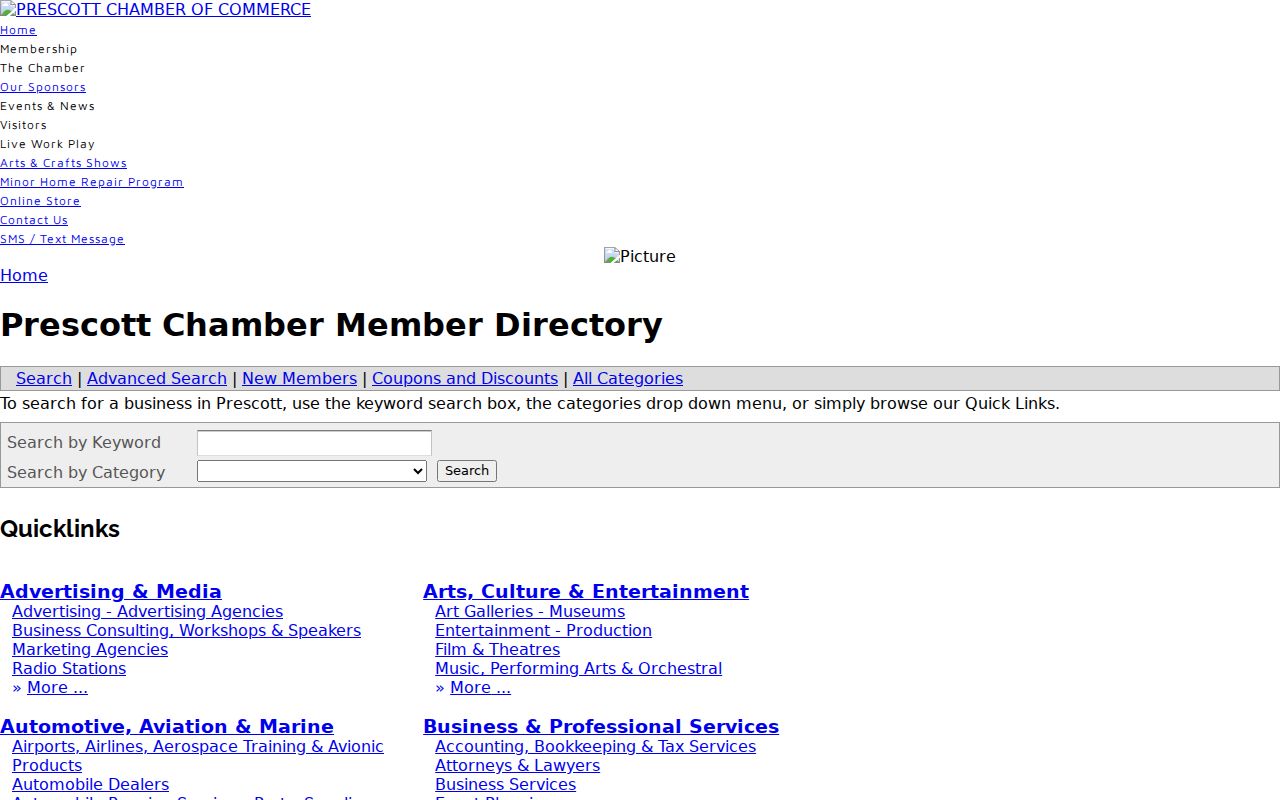
Task: Open Arts & Crafts Shows link
Action: pyautogui.click(x=63, y=163)
